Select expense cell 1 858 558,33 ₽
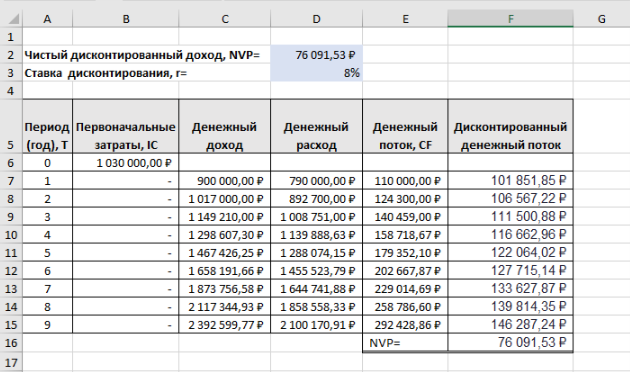Image resolution: width=630 pixels, height=372 pixels. [317, 307]
